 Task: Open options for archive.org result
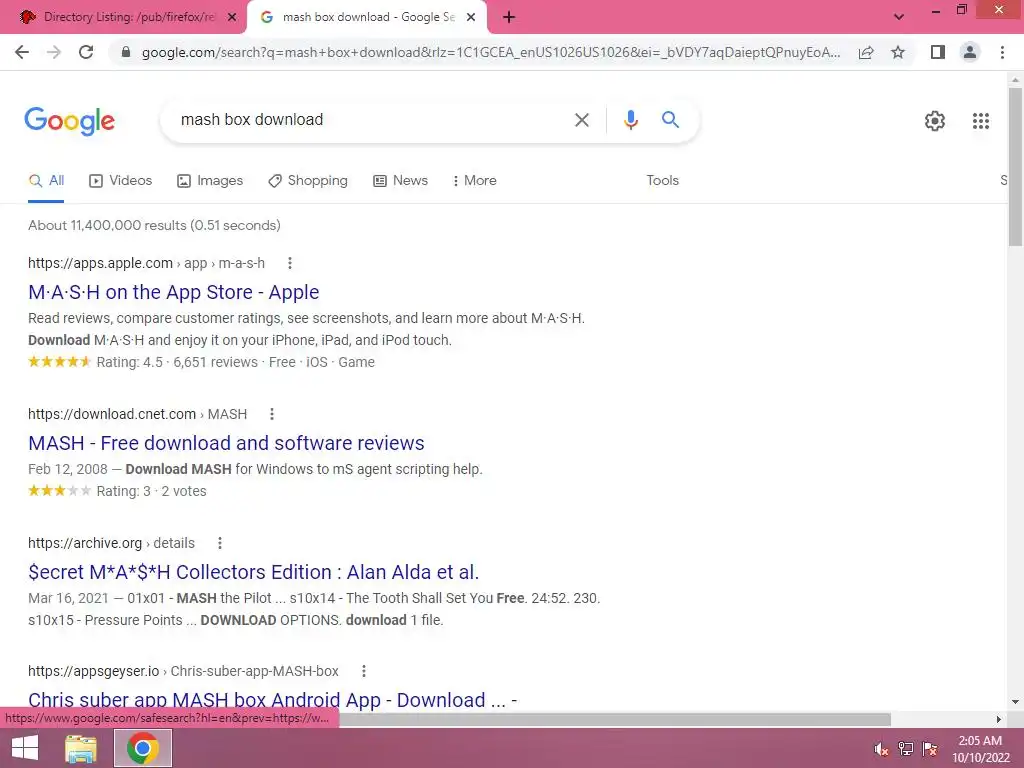[220, 543]
